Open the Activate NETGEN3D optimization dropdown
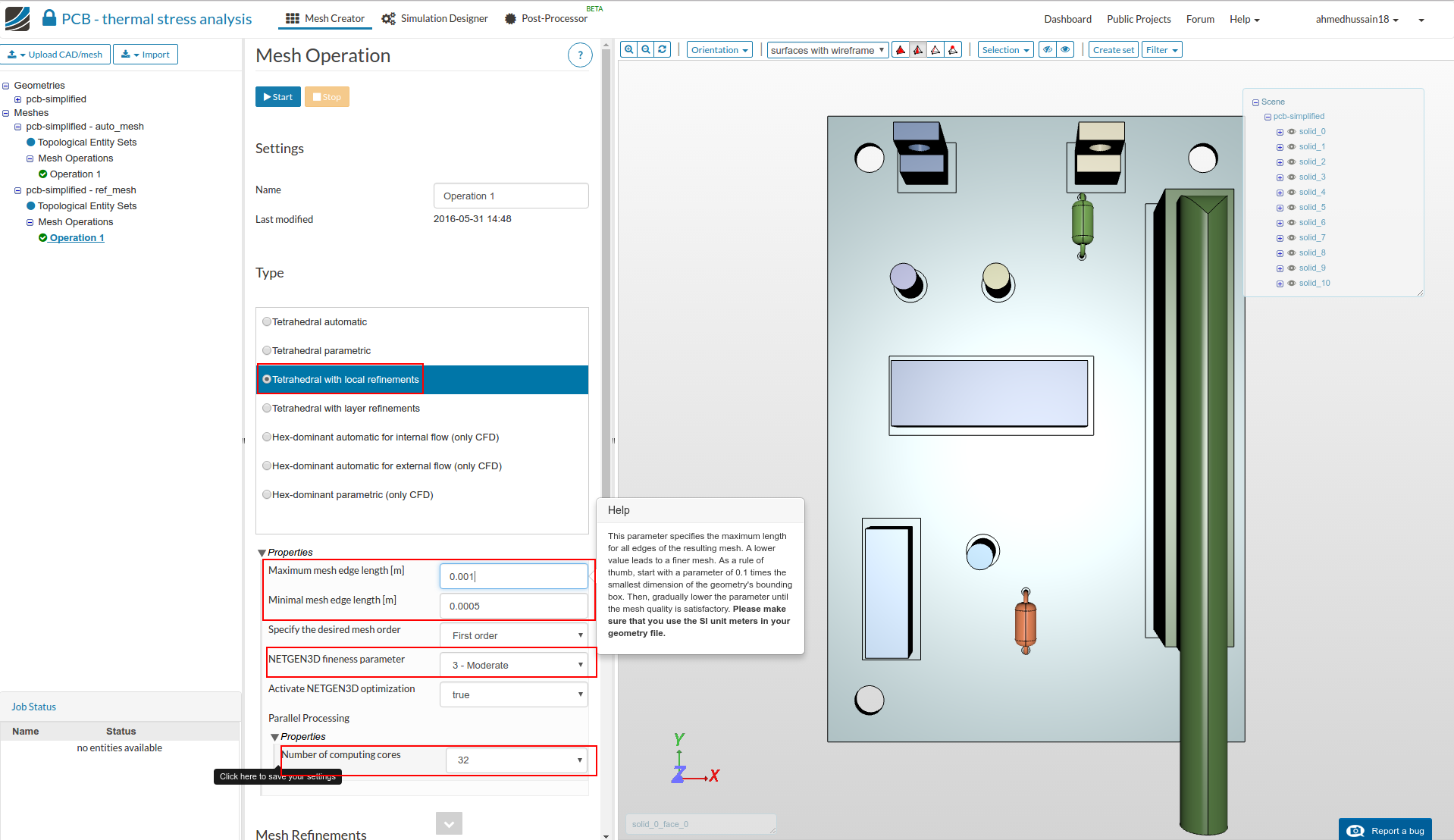The image size is (1454, 840). pyautogui.click(x=514, y=695)
